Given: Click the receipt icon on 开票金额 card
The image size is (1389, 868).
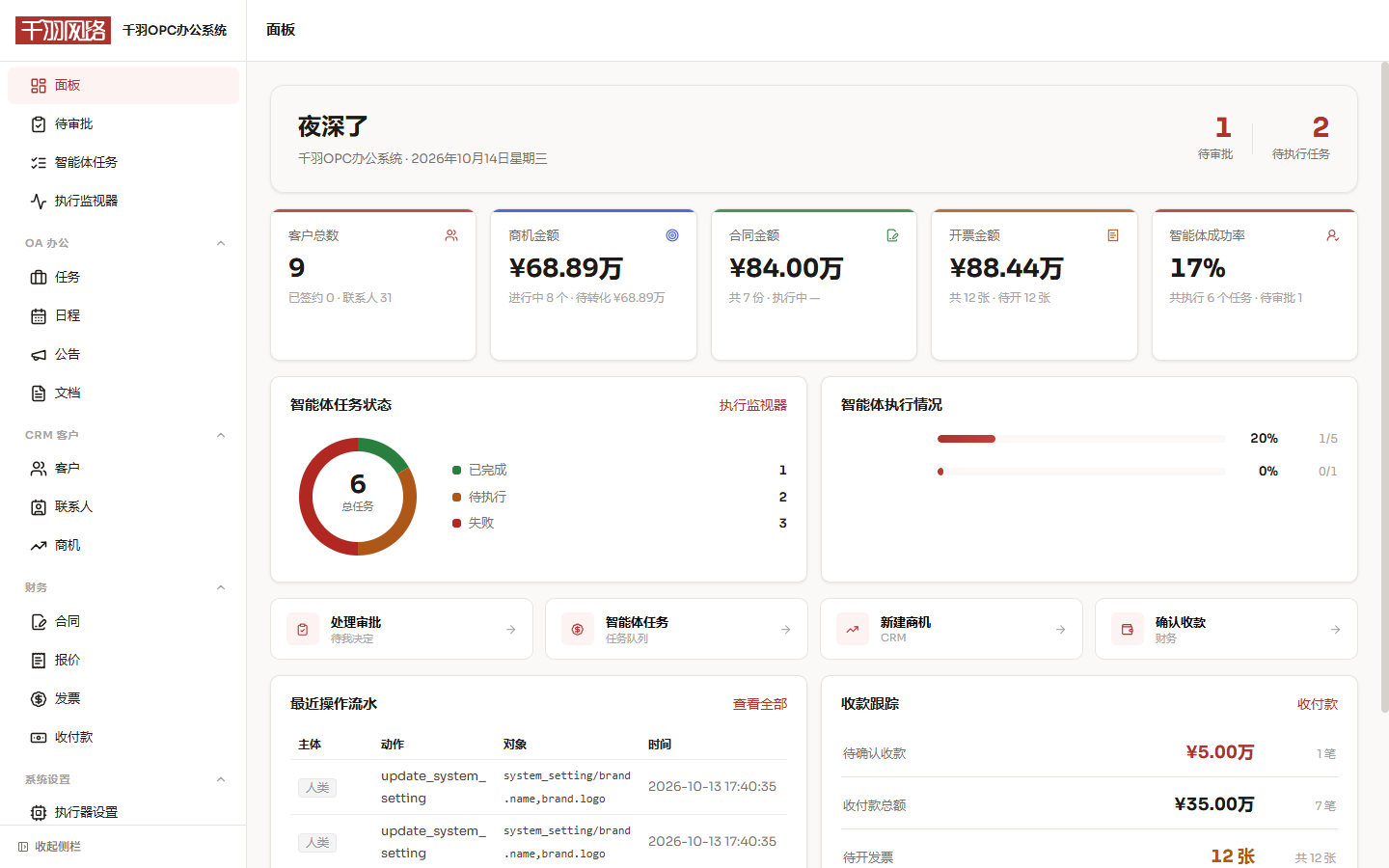Looking at the screenshot, I should 1113,235.
